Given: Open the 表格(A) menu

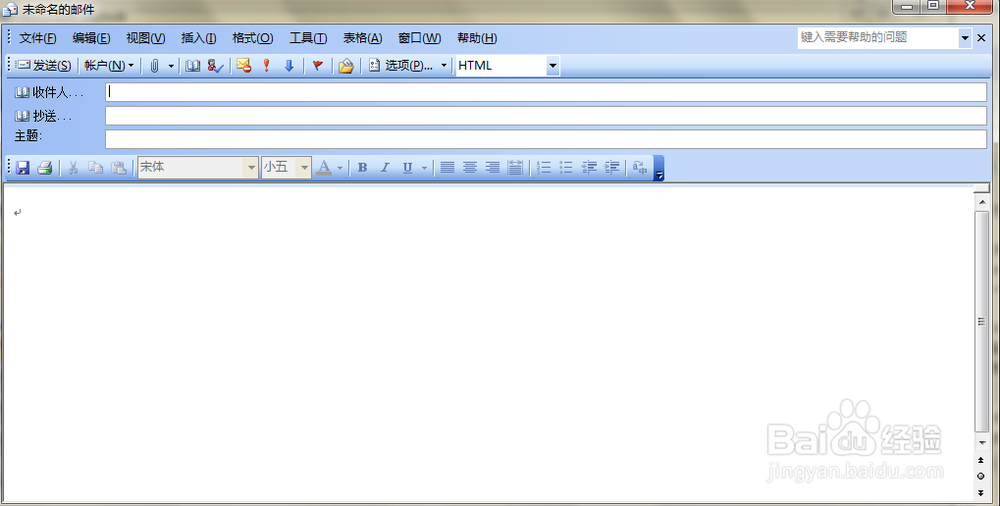Looking at the screenshot, I should click(x=362, y=38).
